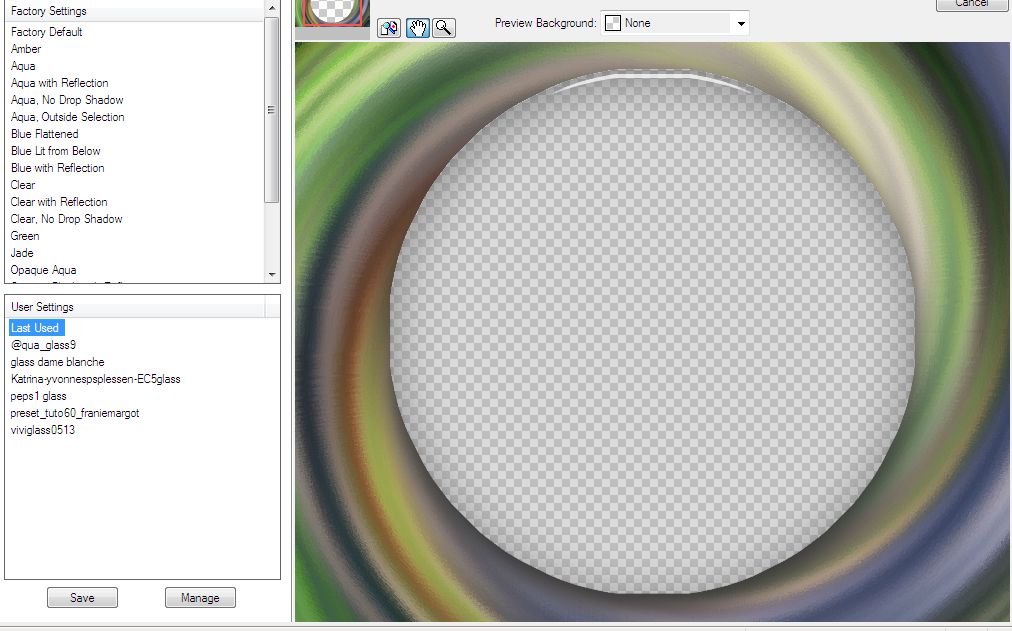
Task: Select the magnifier zoom tool
Action: (444, 28)
